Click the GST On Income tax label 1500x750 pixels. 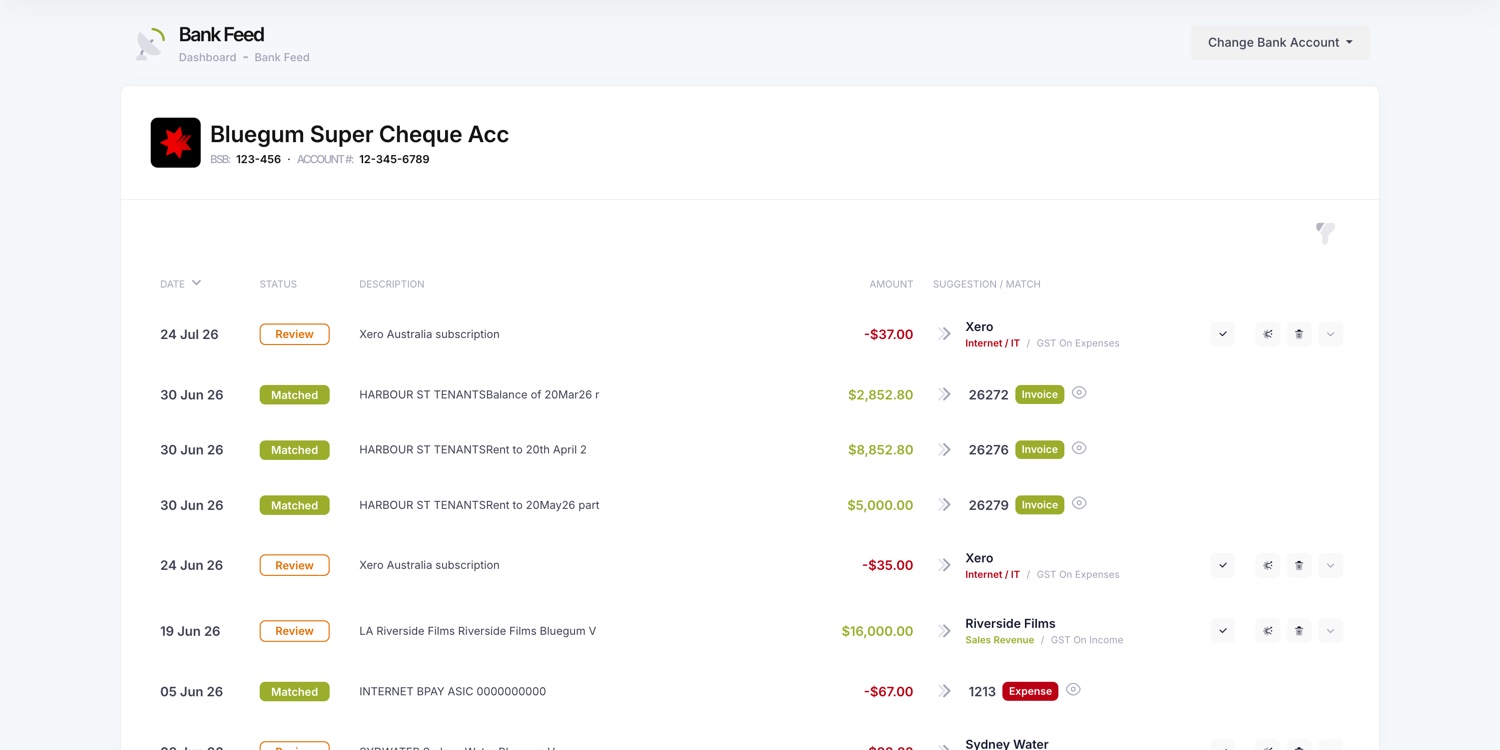coord(1087,640)
